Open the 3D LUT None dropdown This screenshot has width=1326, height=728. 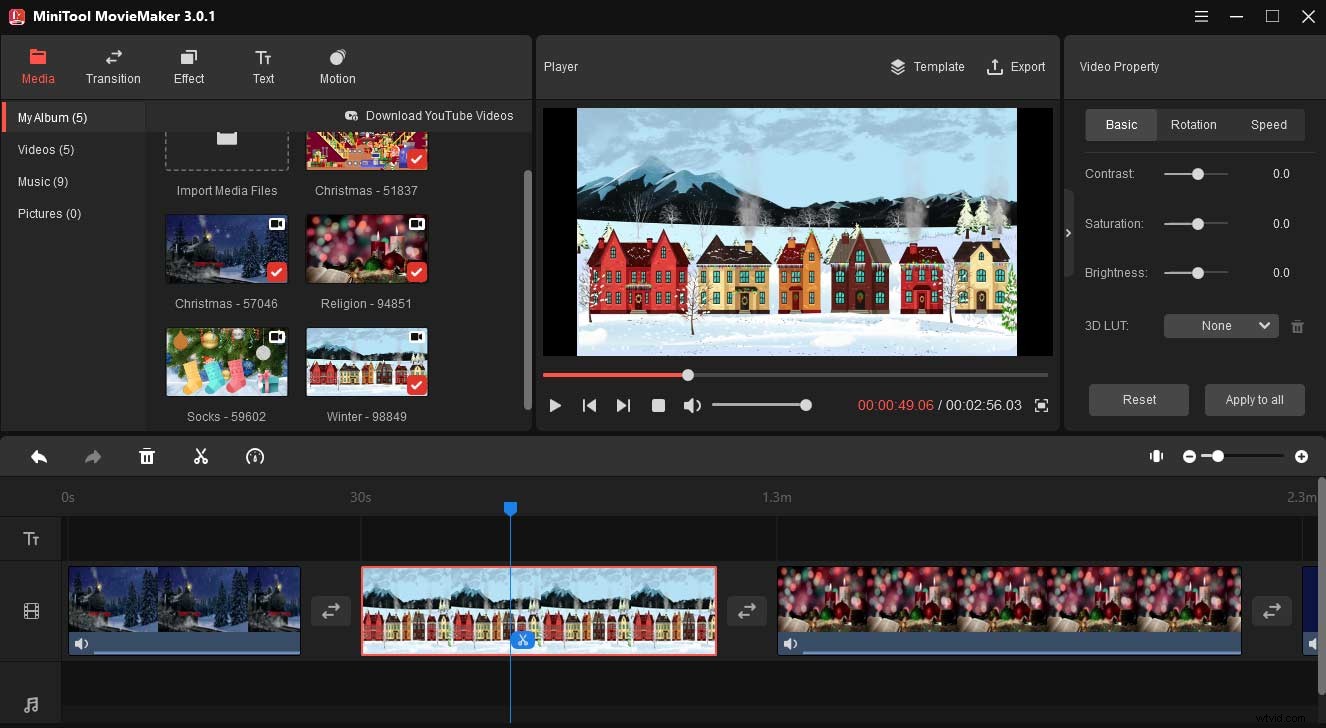(1220, 325)
